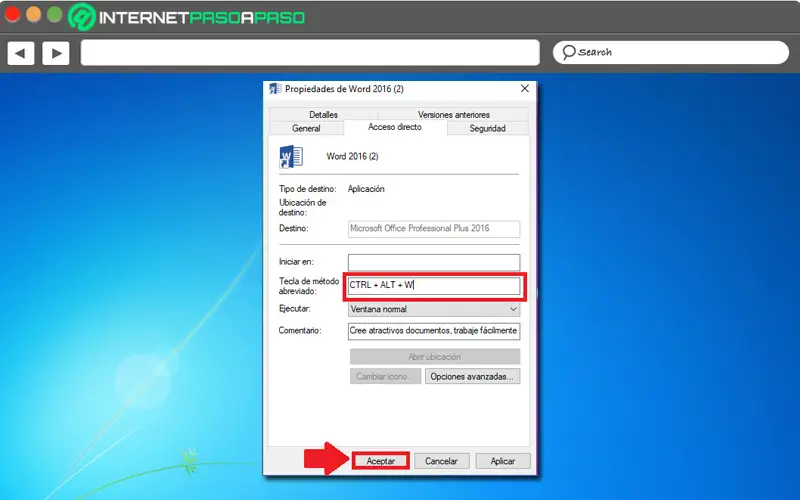Click the InternetPasoAPaso logo icon
Image resolution: width=800 pixels, height=500 pixels.
[82, 17]
